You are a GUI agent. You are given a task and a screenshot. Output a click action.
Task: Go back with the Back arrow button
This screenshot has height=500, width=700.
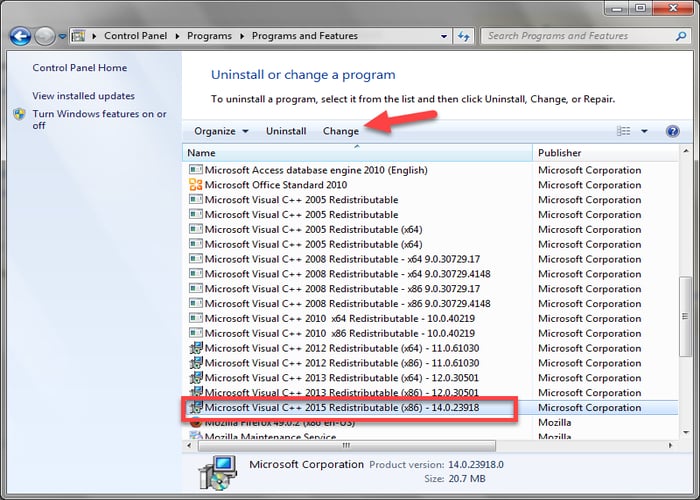20,36
